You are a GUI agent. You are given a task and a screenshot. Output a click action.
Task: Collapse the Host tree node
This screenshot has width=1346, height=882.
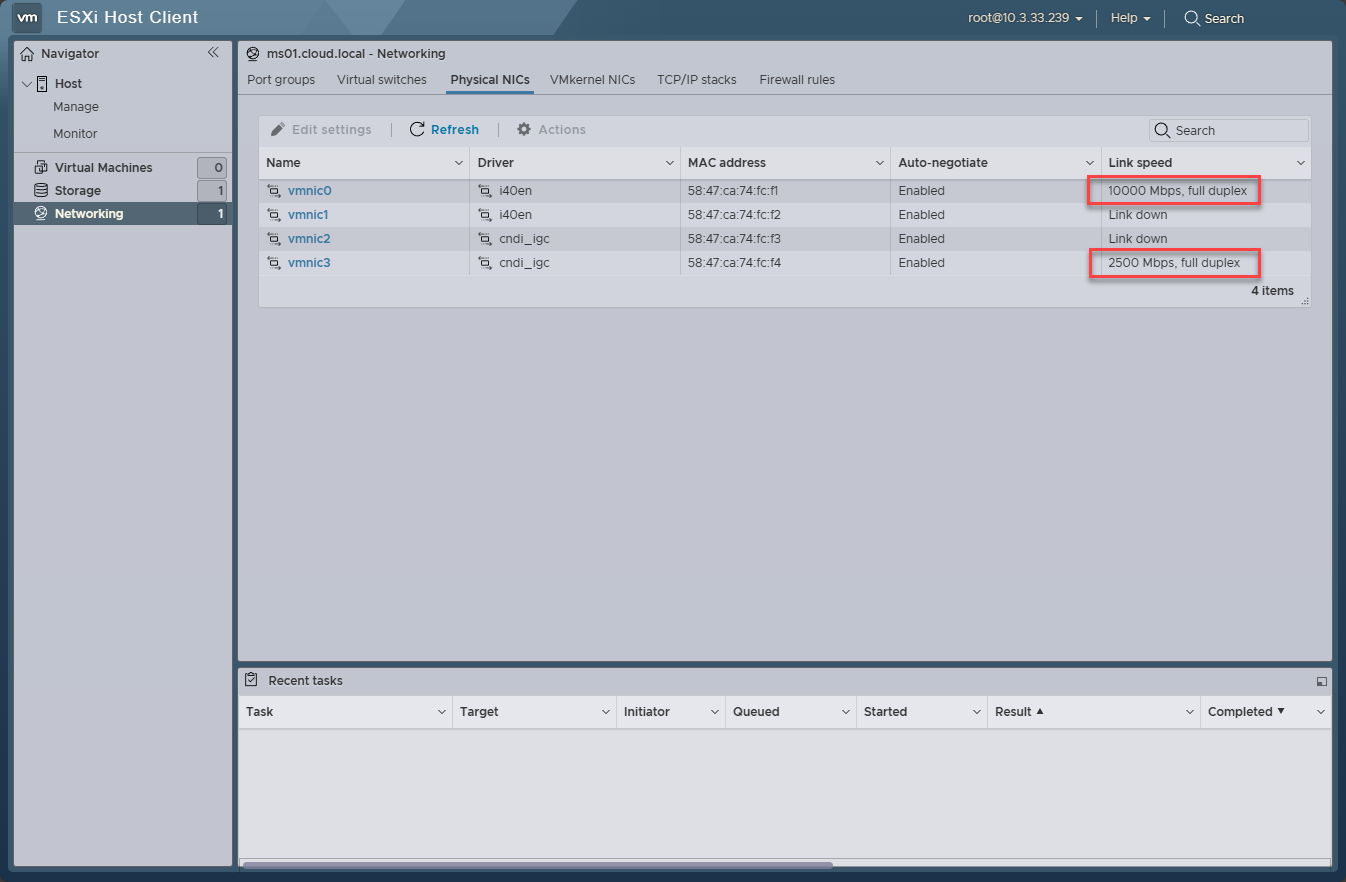click(27, 84)
